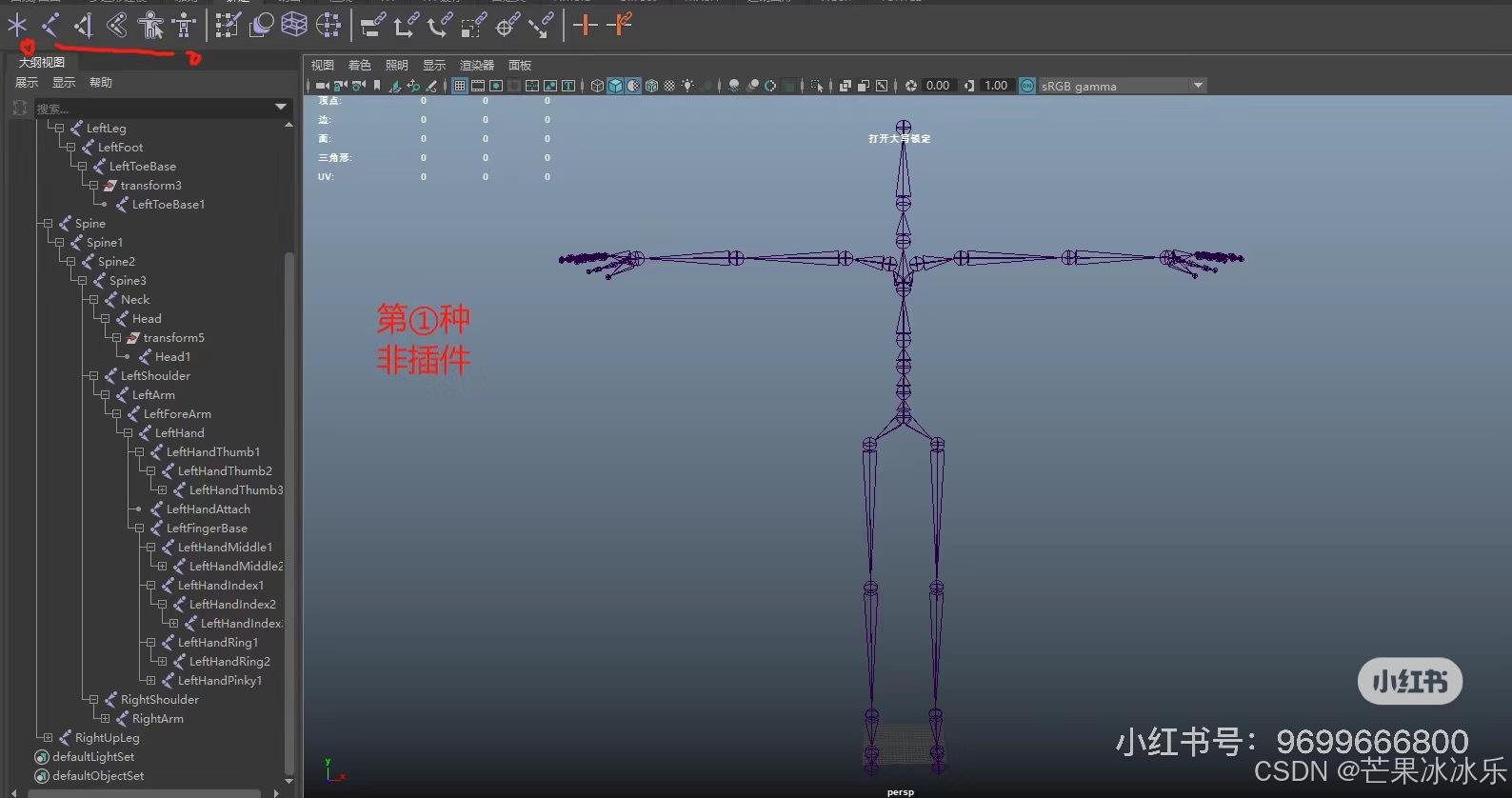Image resolution: width=1512 pixels, height=798 pixels.
Task: Open the outliner 展示 menu
Action: pos(27,83)
